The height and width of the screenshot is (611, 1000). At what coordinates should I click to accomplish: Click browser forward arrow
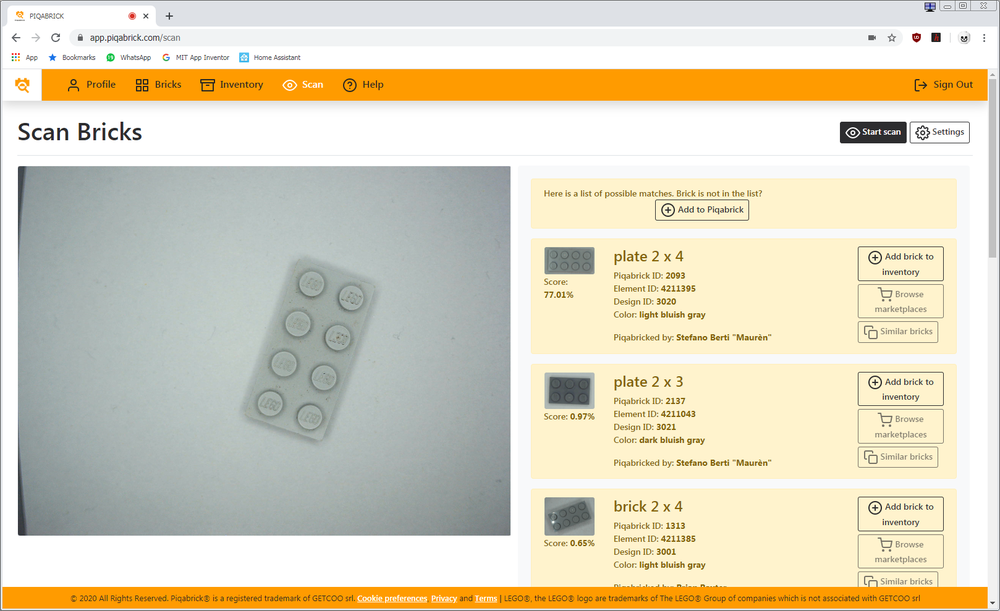pos(36,38)
